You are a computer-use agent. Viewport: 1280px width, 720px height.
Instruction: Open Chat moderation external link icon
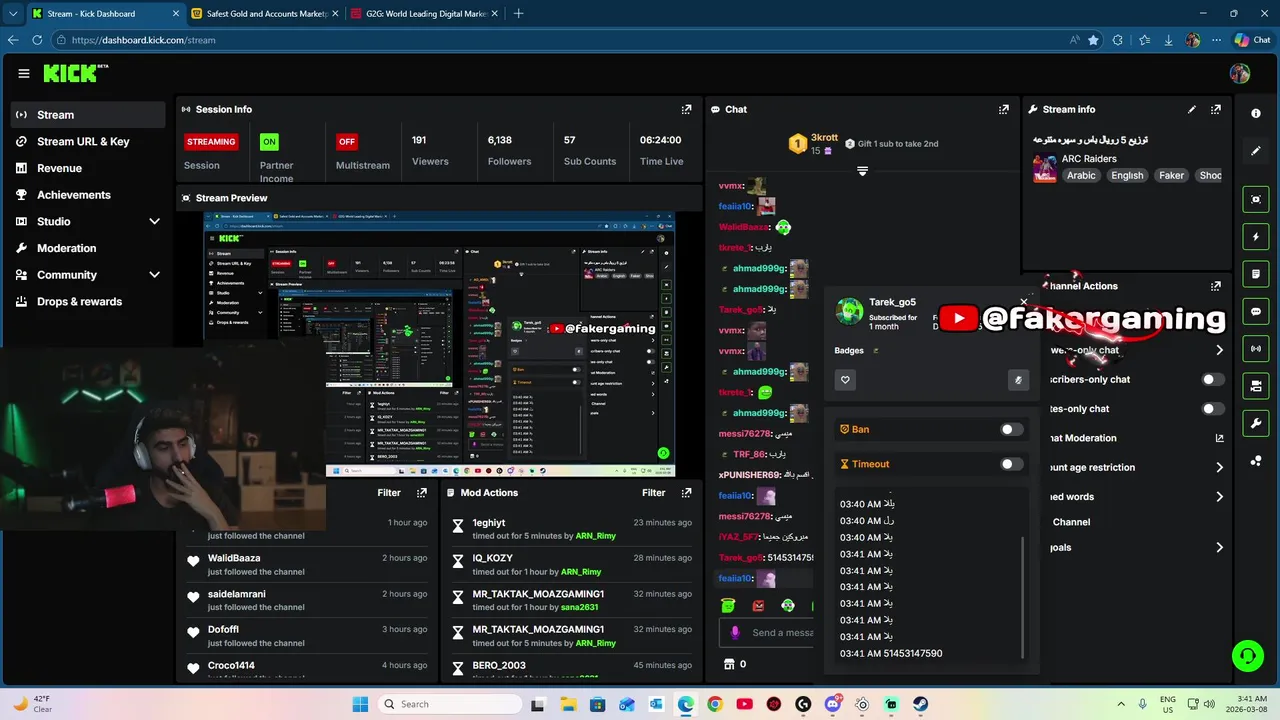point(1219,438)
